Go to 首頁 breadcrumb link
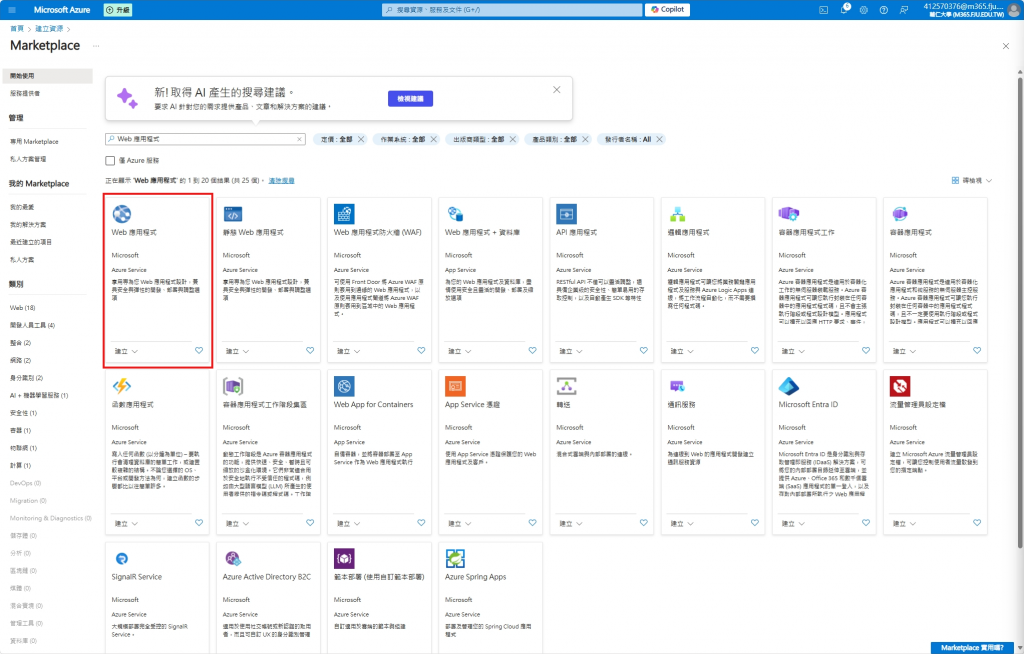This screenshot has width=1024, height=654. click(x=17, y=29)
